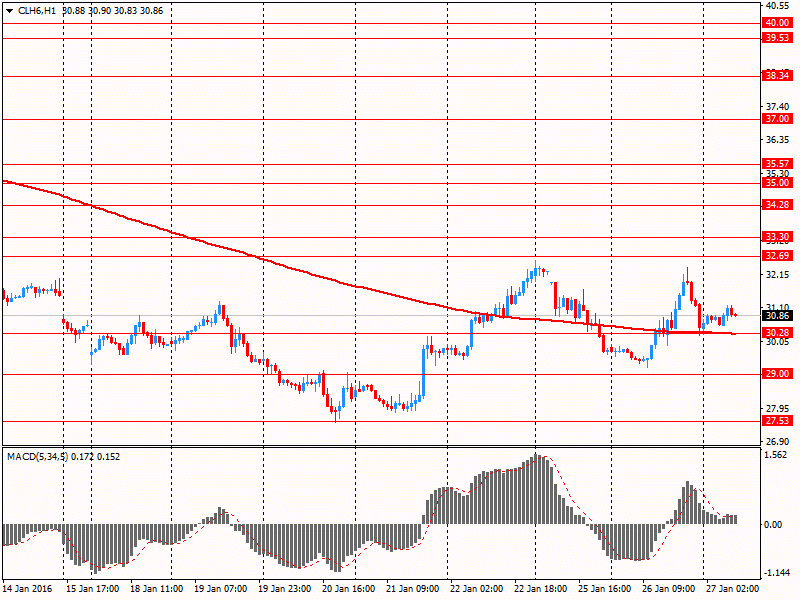
Task: Click the 40.55 price scale value
Action: click(778, 6)
